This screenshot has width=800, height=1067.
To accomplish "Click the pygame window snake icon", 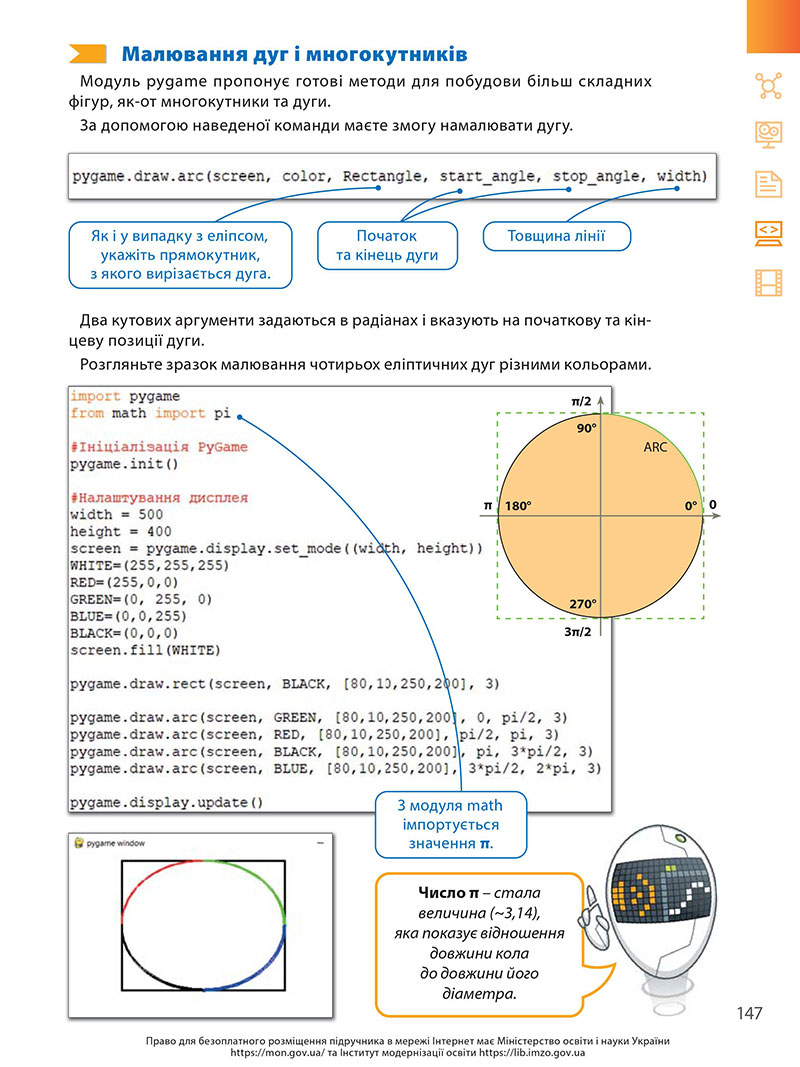I will click(x=79, y=842).
